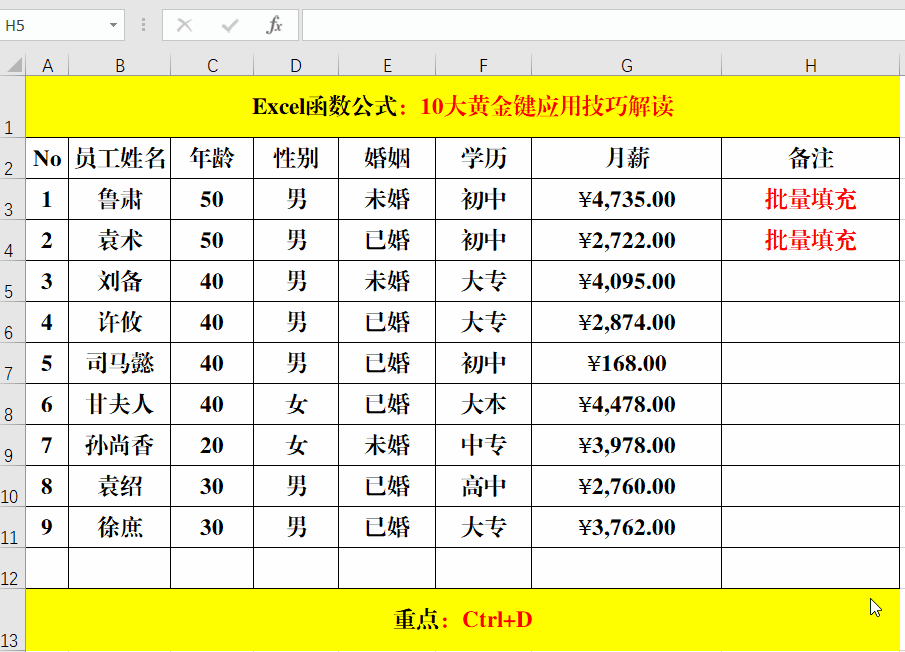
Task: Select column G header
Action: point(626,65)
